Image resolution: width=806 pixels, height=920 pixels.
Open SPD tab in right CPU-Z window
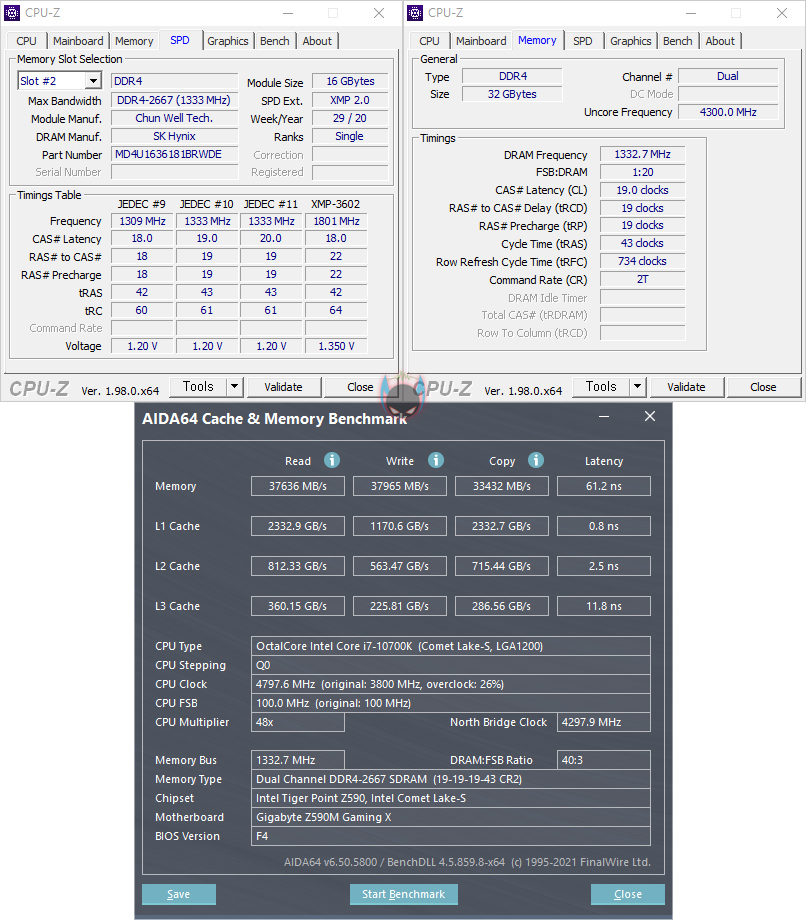coord(583,41)
